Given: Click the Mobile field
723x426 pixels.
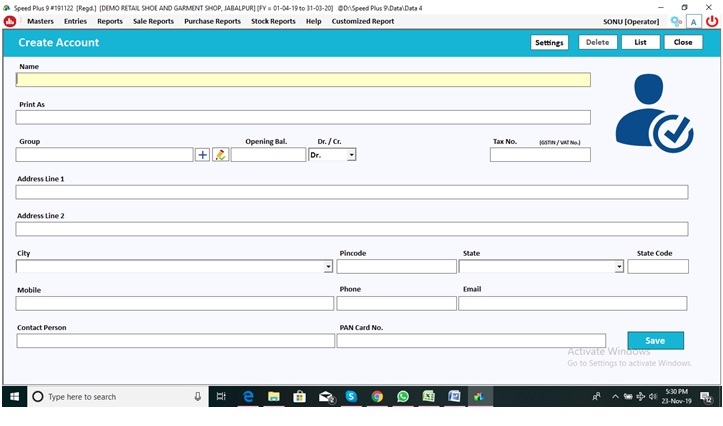Looking at the screenshot, I should pos(175,303).
